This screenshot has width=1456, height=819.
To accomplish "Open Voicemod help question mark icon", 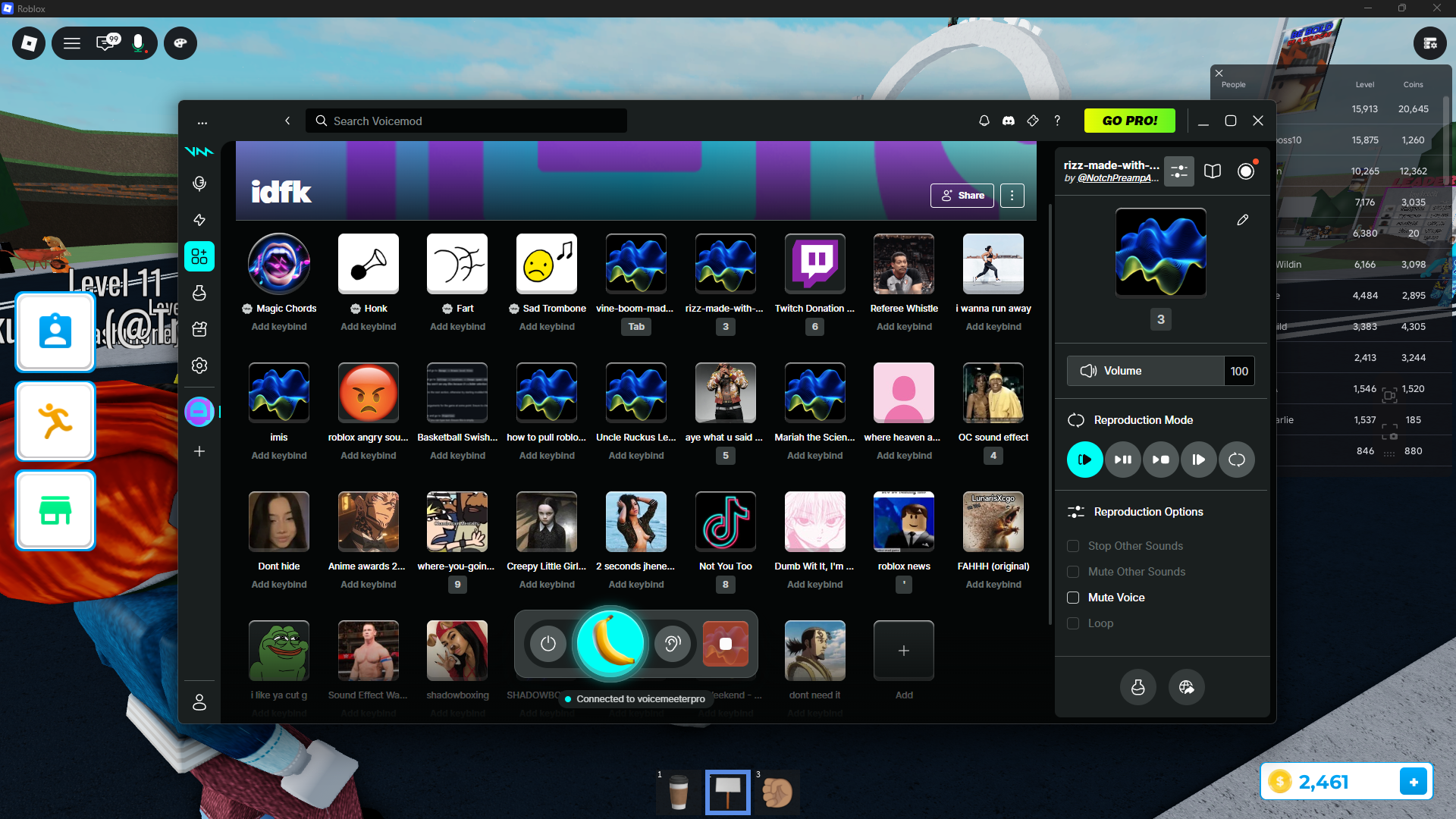I will tap(1057, 121).
